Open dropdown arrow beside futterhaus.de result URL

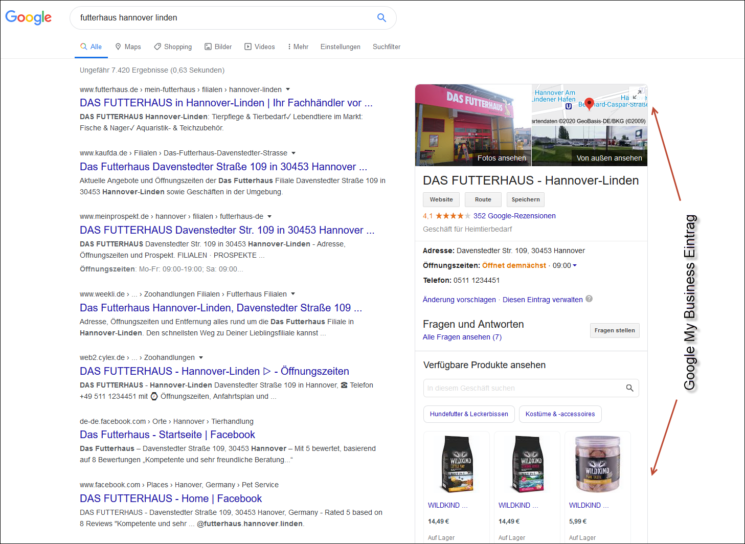click(x=288, y=89)
